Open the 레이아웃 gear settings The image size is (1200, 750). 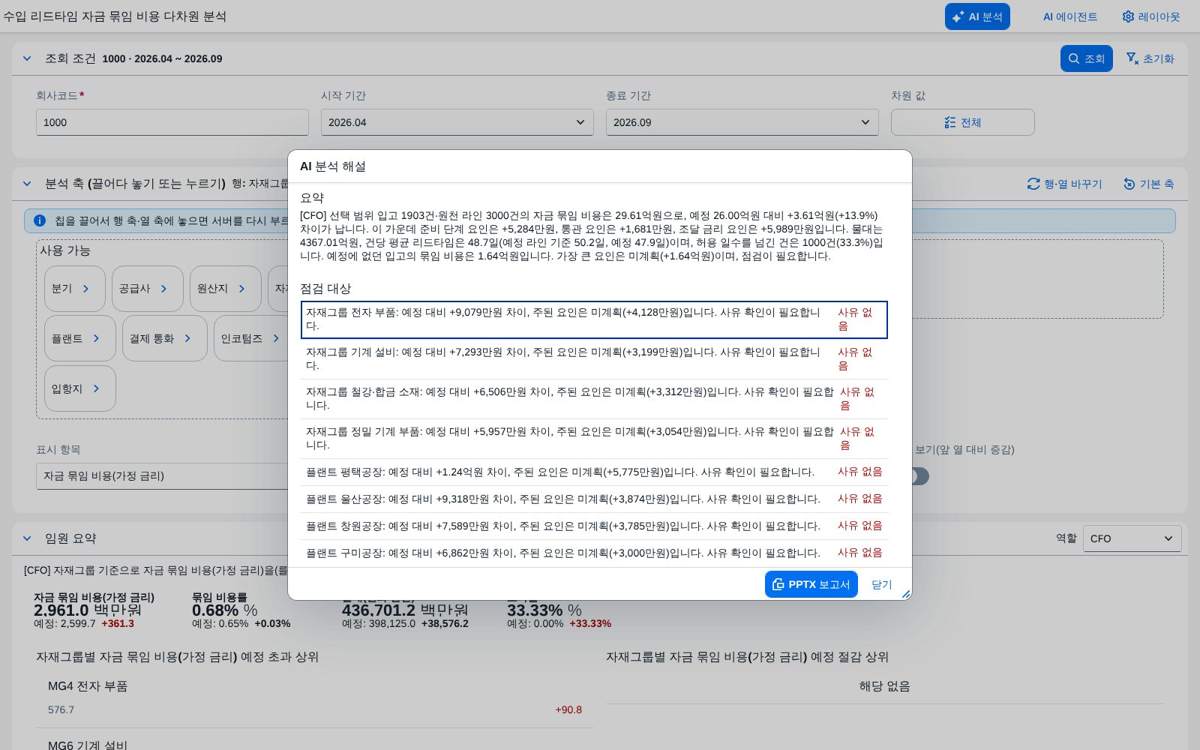point(1151,16)
